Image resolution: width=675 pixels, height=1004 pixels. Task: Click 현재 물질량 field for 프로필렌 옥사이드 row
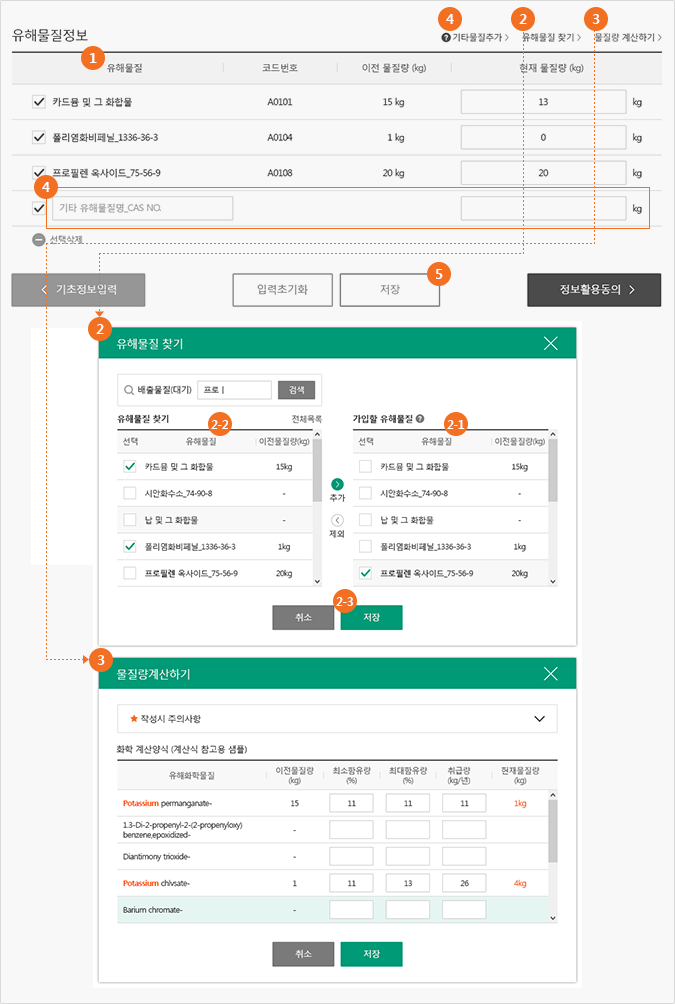pyautogui.click(x=543, y=173)
